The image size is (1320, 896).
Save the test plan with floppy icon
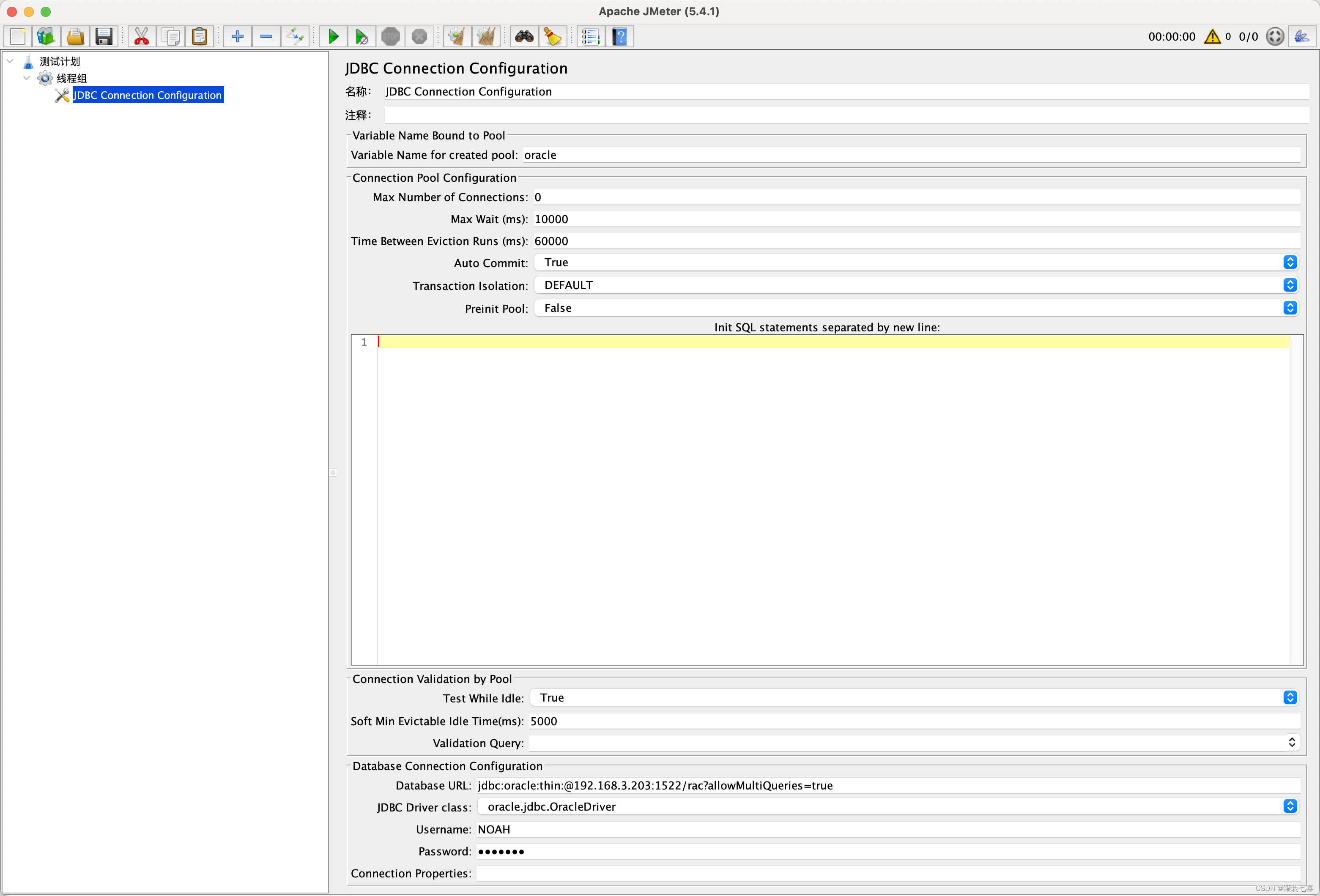click(104, 37)
